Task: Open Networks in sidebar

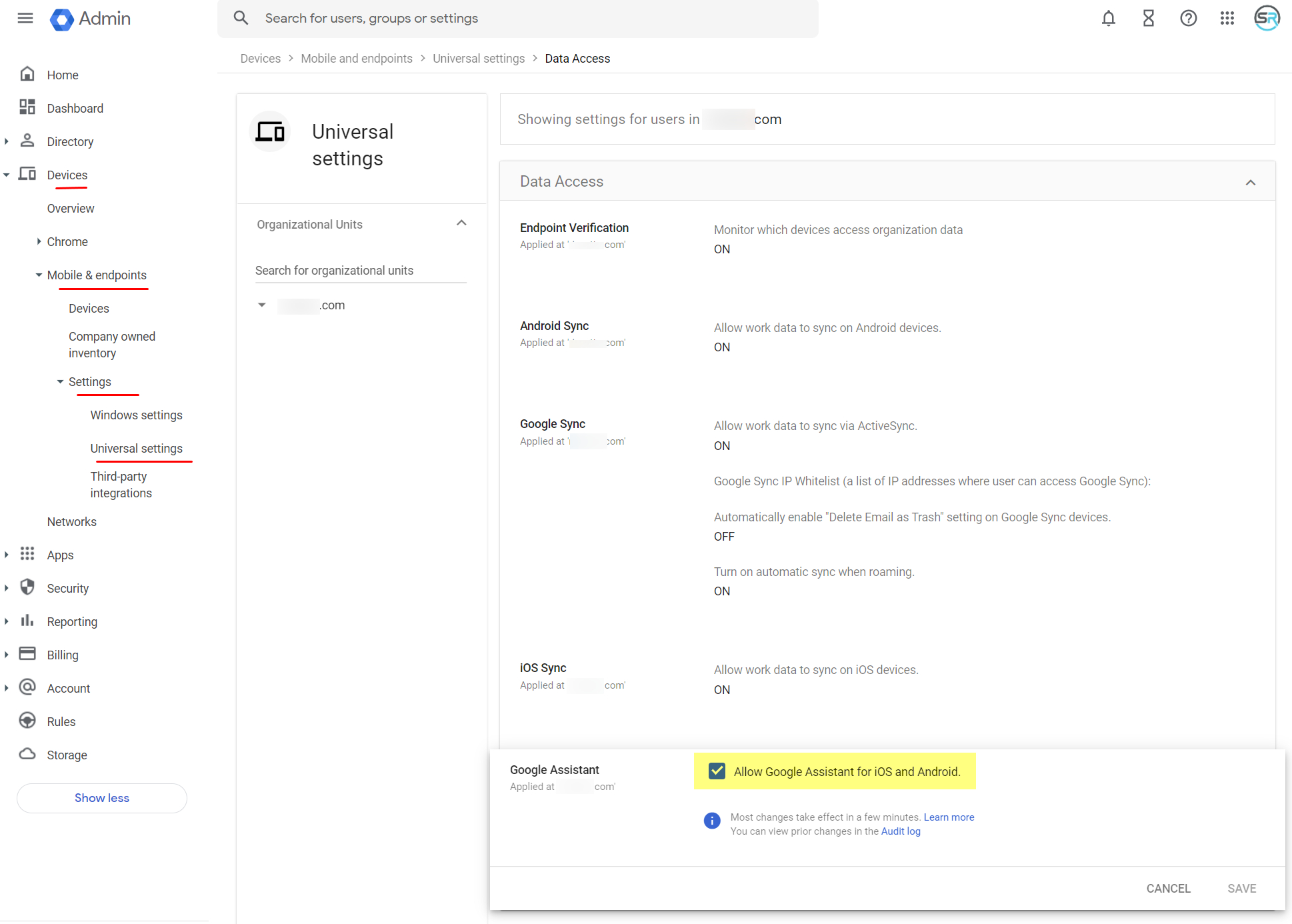Action: coord(72,521)
